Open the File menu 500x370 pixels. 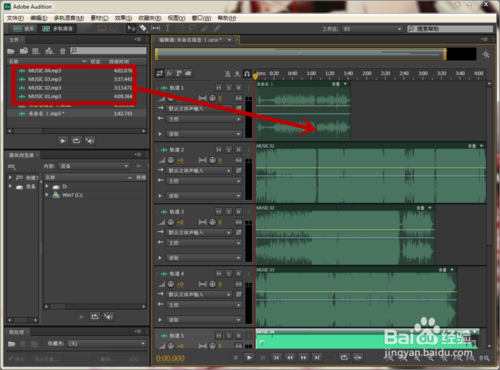tap(15, 18)
